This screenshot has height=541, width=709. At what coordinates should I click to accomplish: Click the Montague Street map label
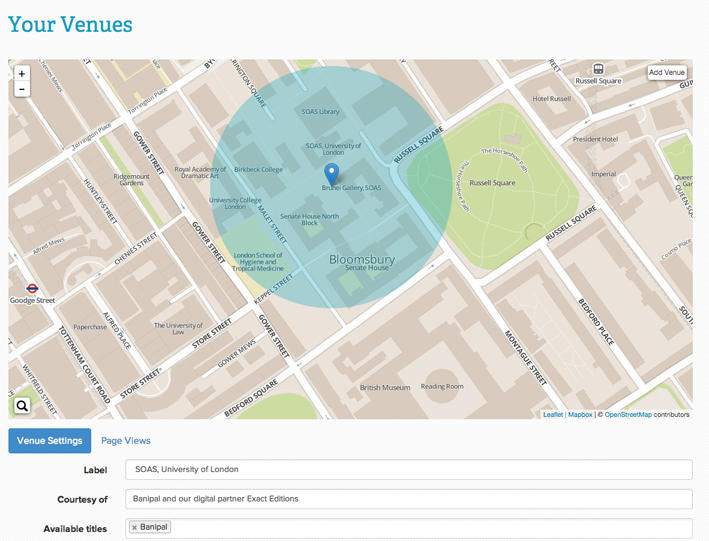click(525, 358)
